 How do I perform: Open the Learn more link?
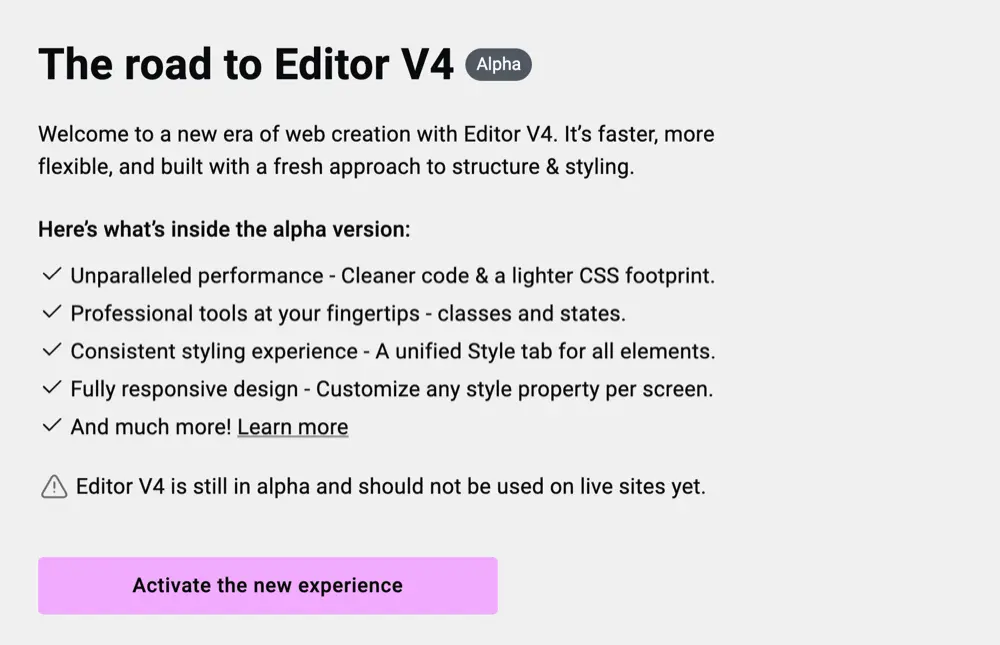point(293,426)
